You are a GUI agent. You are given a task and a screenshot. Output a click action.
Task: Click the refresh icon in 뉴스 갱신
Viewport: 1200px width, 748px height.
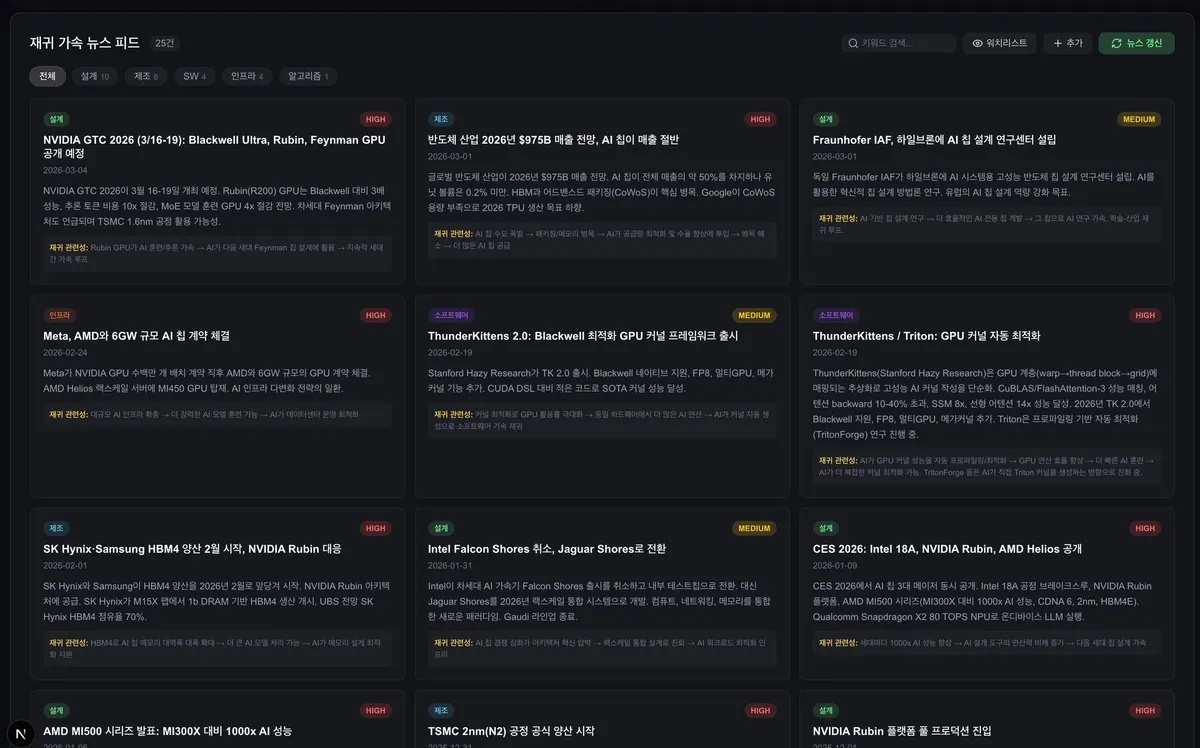point(1116,43)
